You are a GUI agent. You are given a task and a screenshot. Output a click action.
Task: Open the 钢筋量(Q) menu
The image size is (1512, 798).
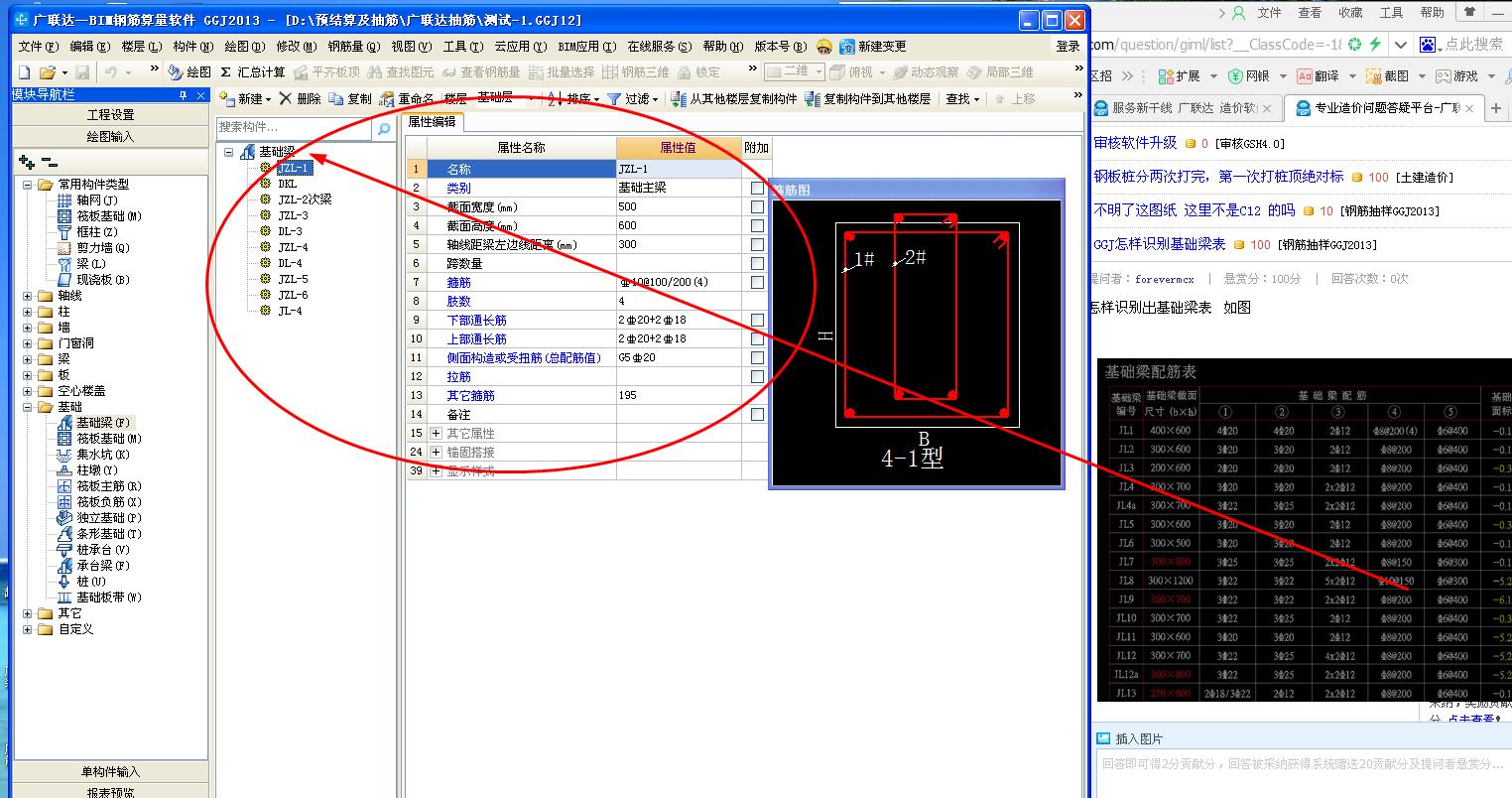[x=354, y=47]
